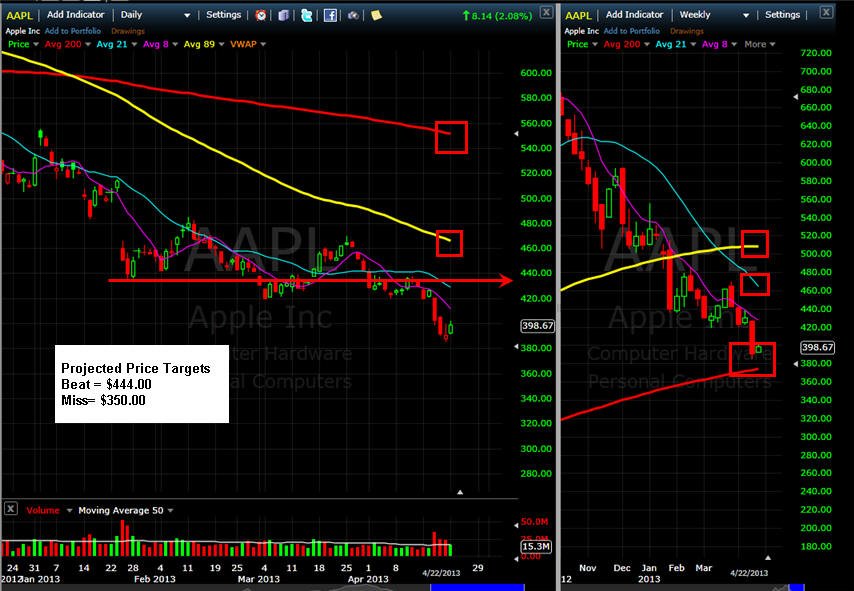Open Settings on the weekly chart
The image size is (854, 591).
(782, 15)
